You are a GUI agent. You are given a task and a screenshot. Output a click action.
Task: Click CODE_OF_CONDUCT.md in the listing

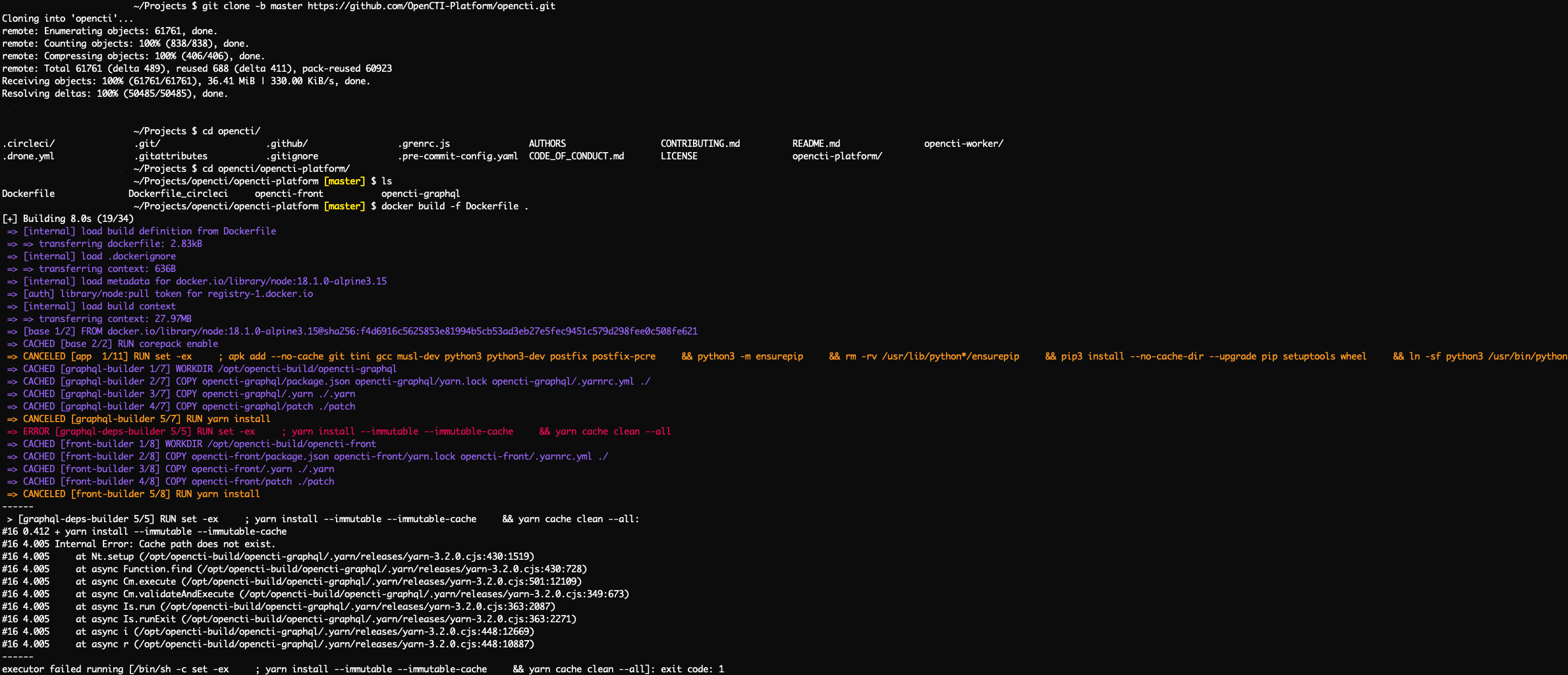pos(576,156)
